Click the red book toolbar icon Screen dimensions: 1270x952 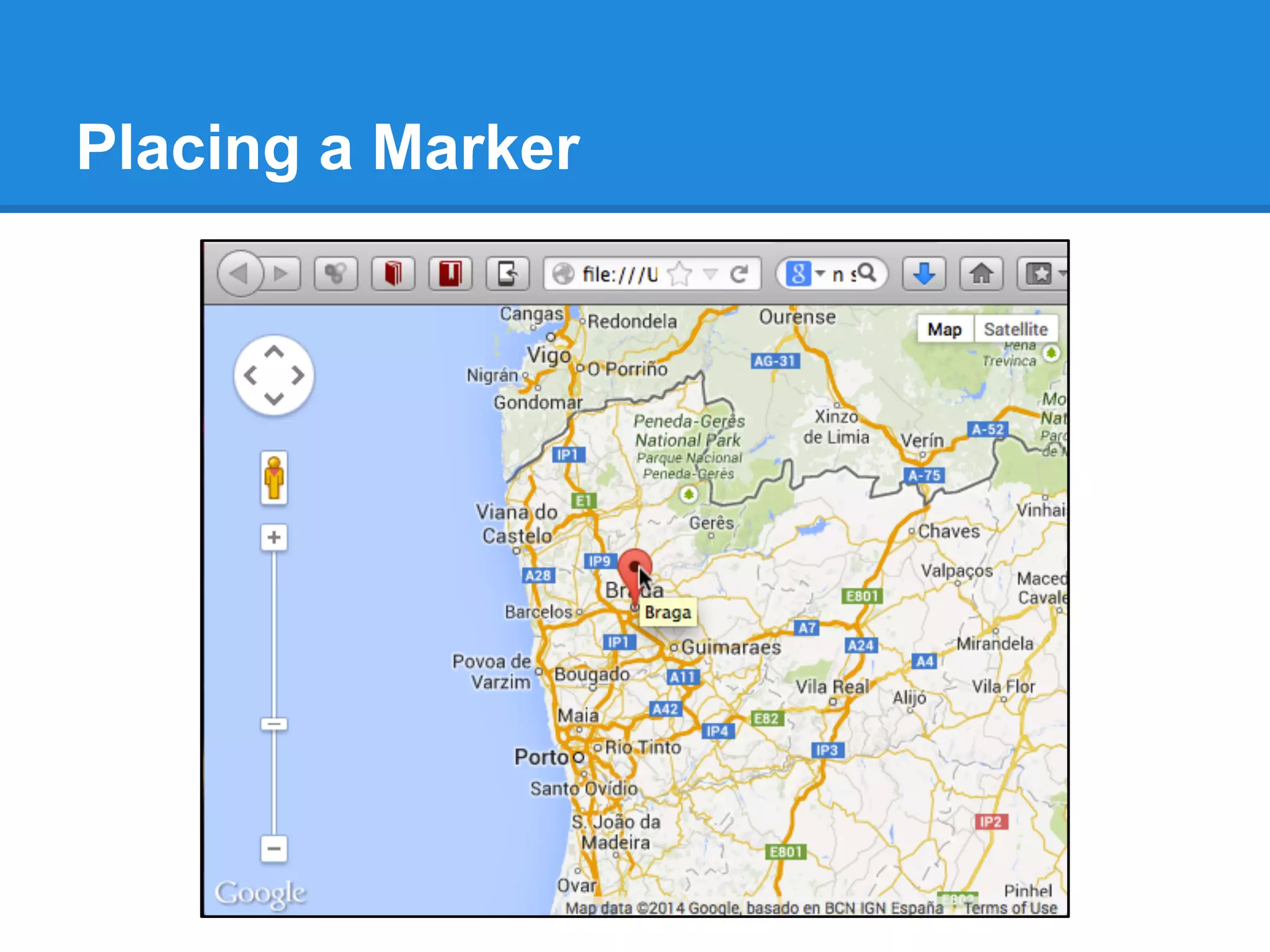point(393,273)
